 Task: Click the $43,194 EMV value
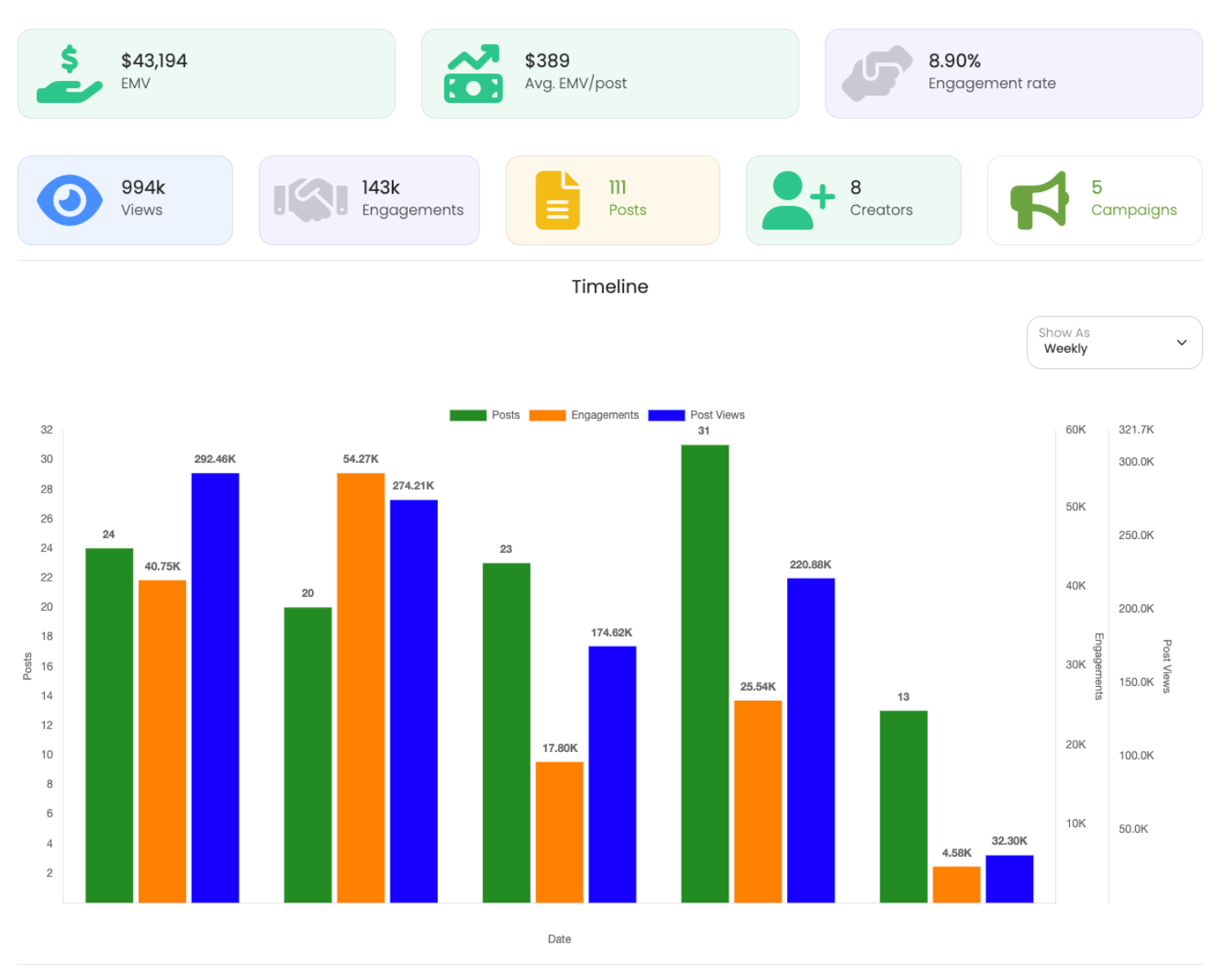coord(154,60)
